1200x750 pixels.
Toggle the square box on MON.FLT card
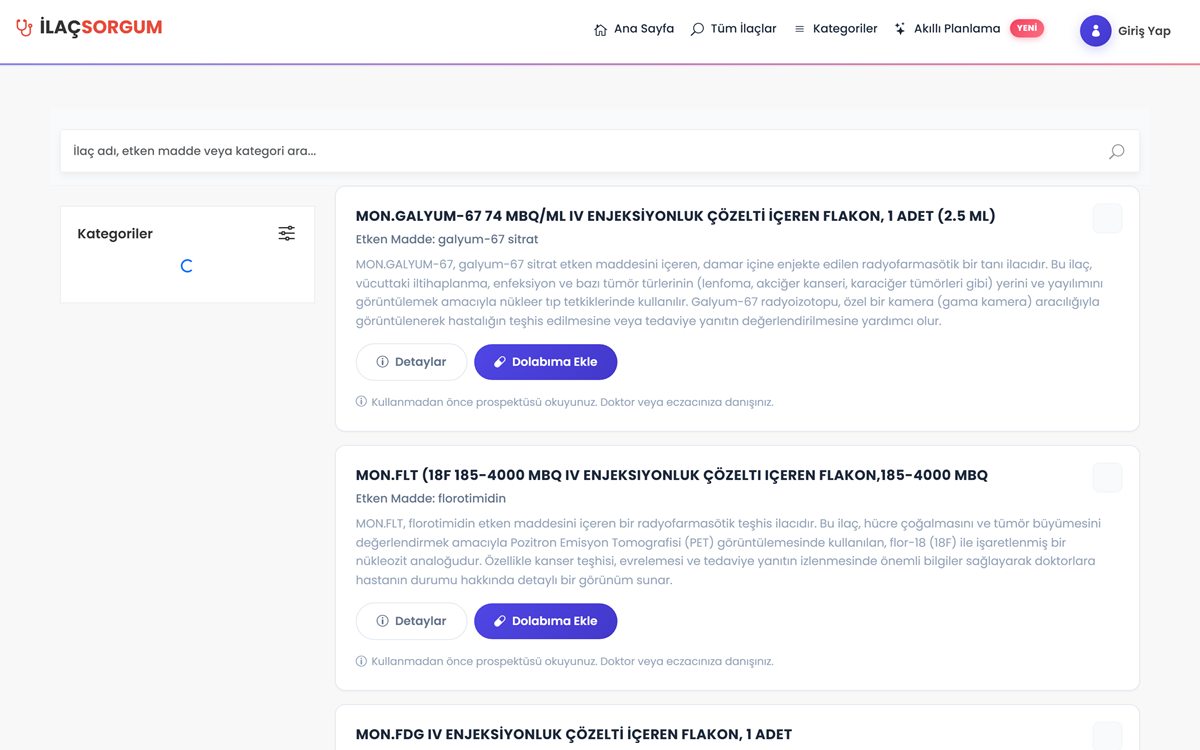pos(1107,477)
